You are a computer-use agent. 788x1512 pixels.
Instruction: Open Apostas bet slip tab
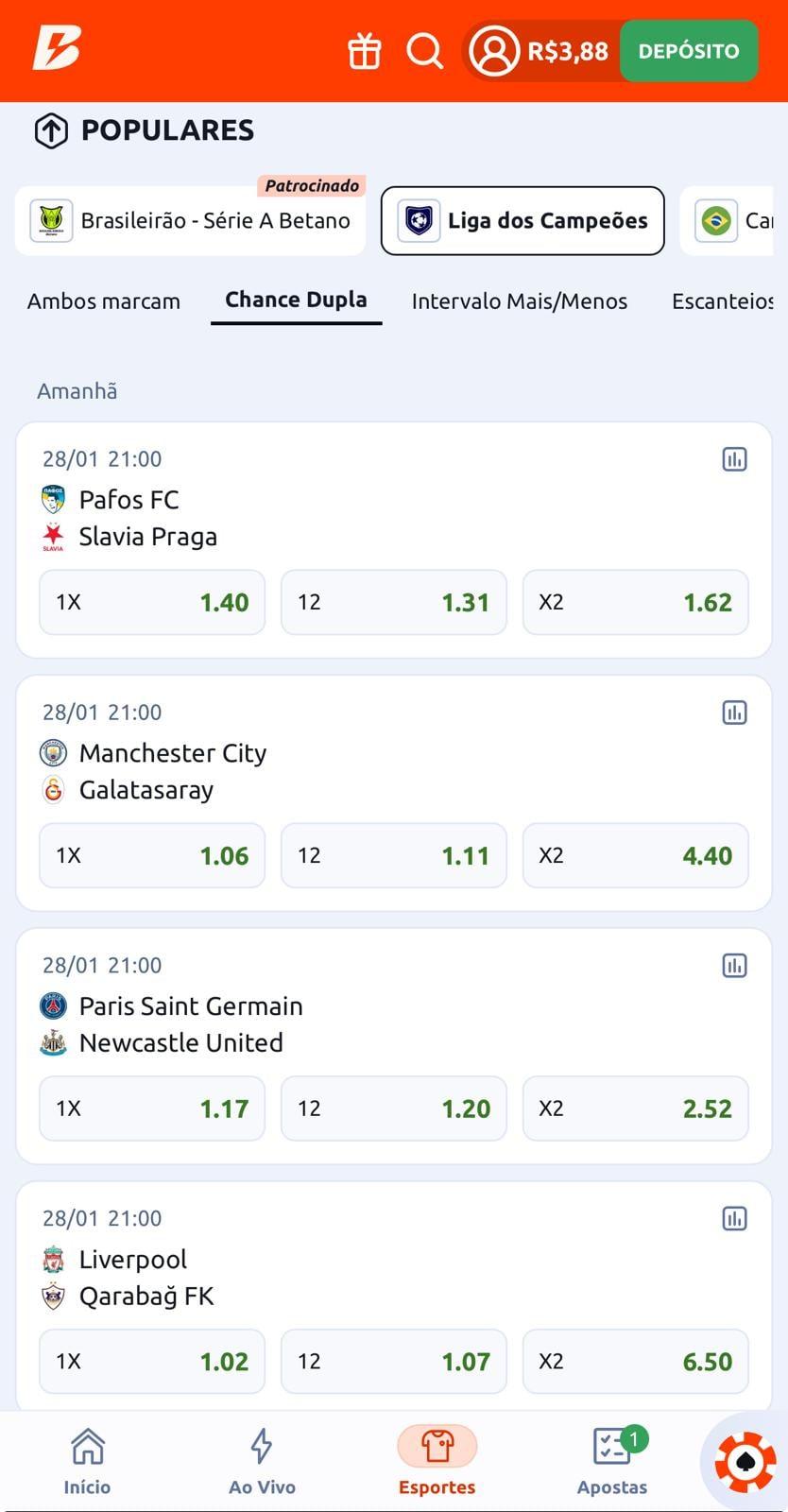[612, 1461]
